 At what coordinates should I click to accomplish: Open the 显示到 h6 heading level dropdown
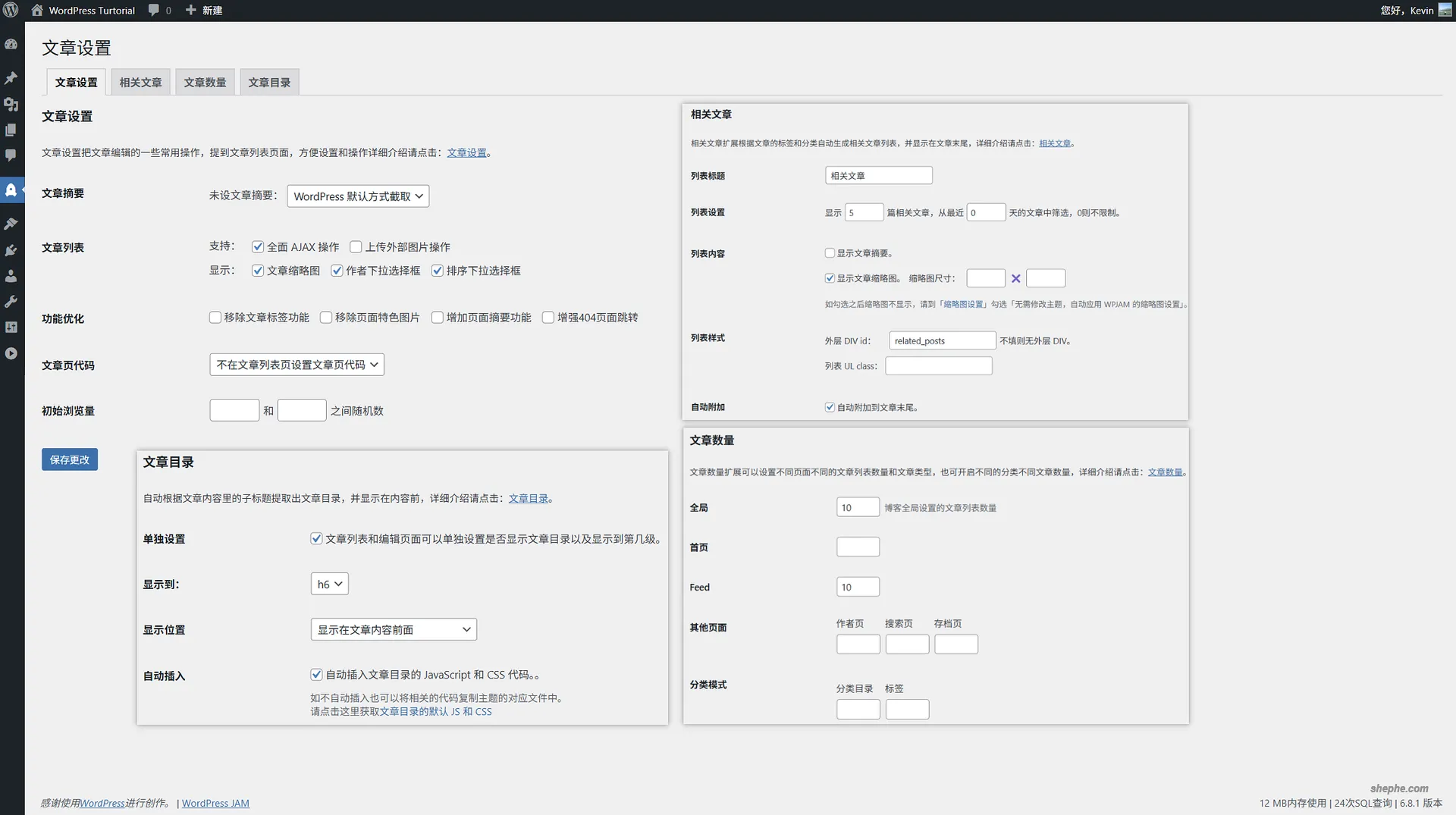329,584
